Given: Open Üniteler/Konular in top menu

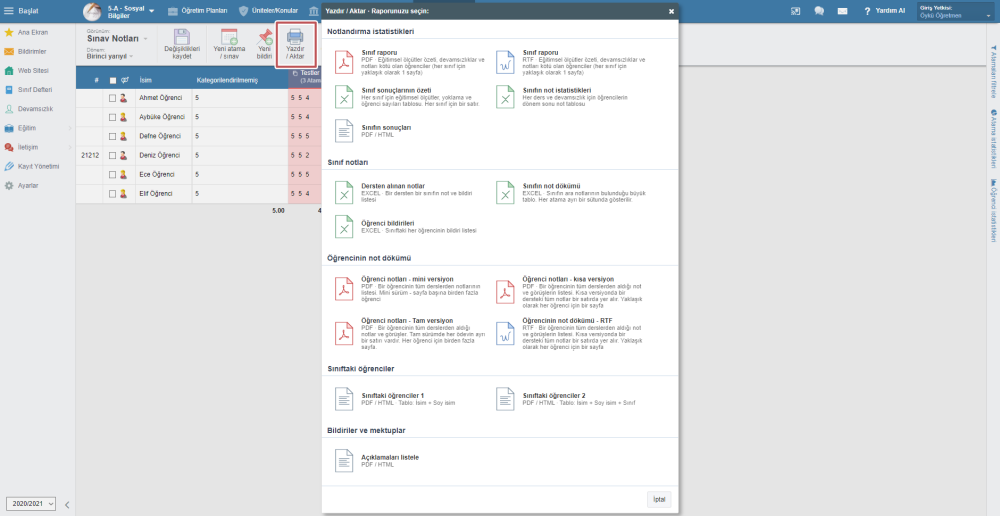Looking at the screenshot, I should coord(268,11).
